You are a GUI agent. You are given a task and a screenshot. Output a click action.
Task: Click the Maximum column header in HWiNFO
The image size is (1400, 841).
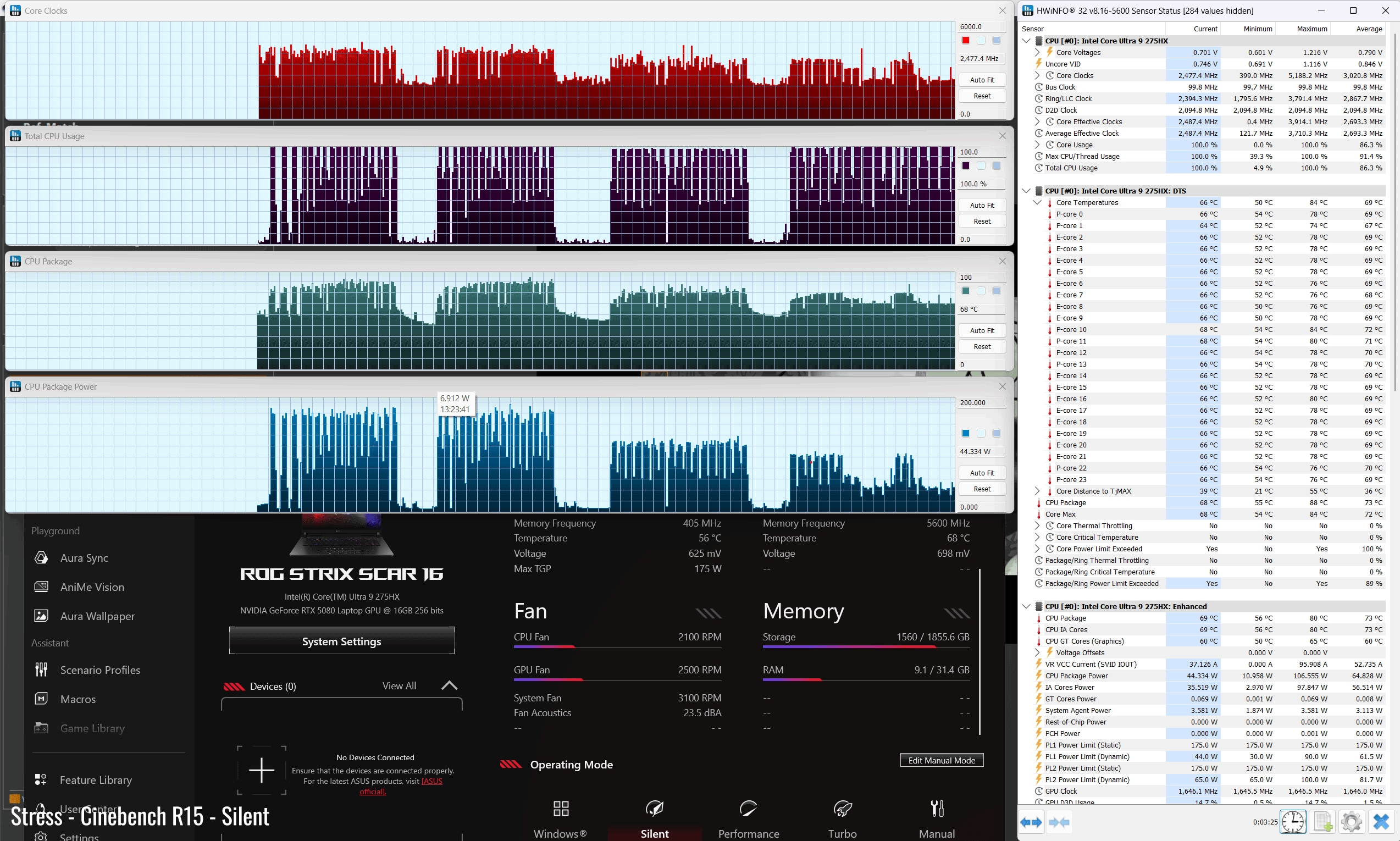click(1303, 29)
